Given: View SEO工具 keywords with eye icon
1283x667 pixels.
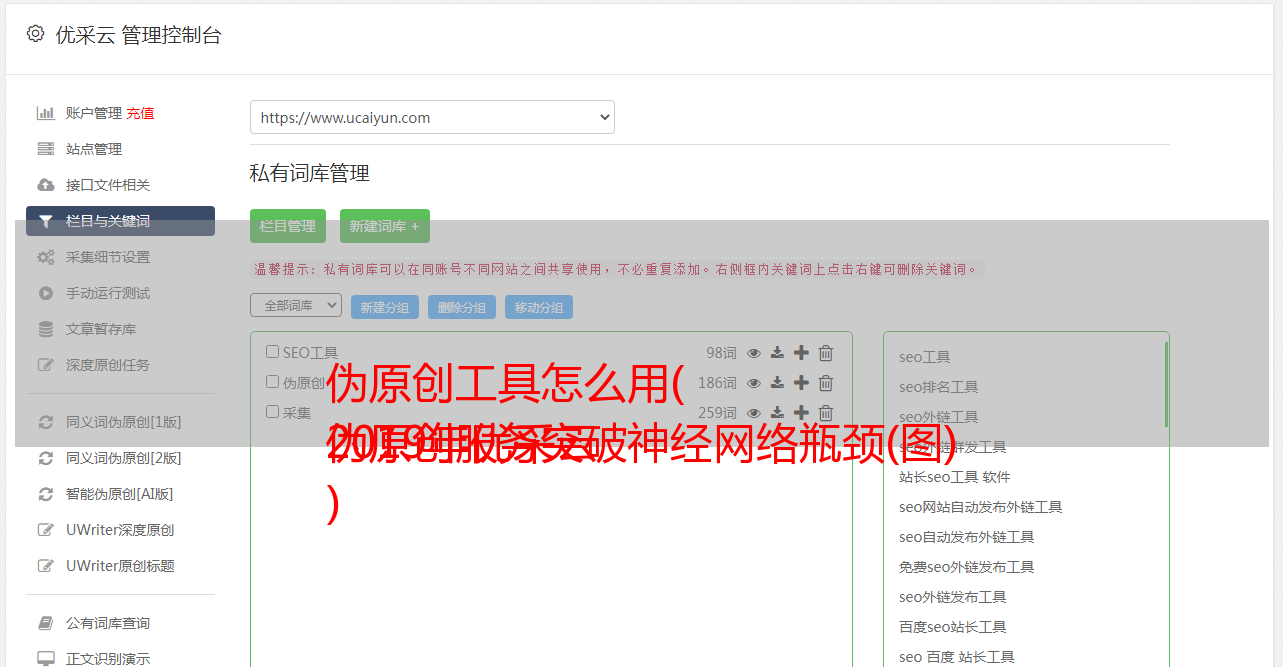Looking at the screenshot, I should [754, 353].
